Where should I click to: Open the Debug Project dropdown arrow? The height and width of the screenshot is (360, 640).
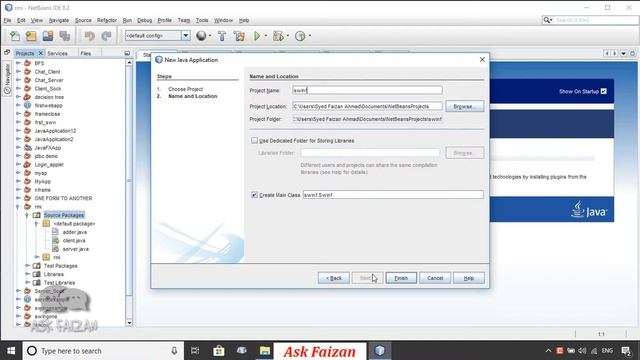point(288,36)
